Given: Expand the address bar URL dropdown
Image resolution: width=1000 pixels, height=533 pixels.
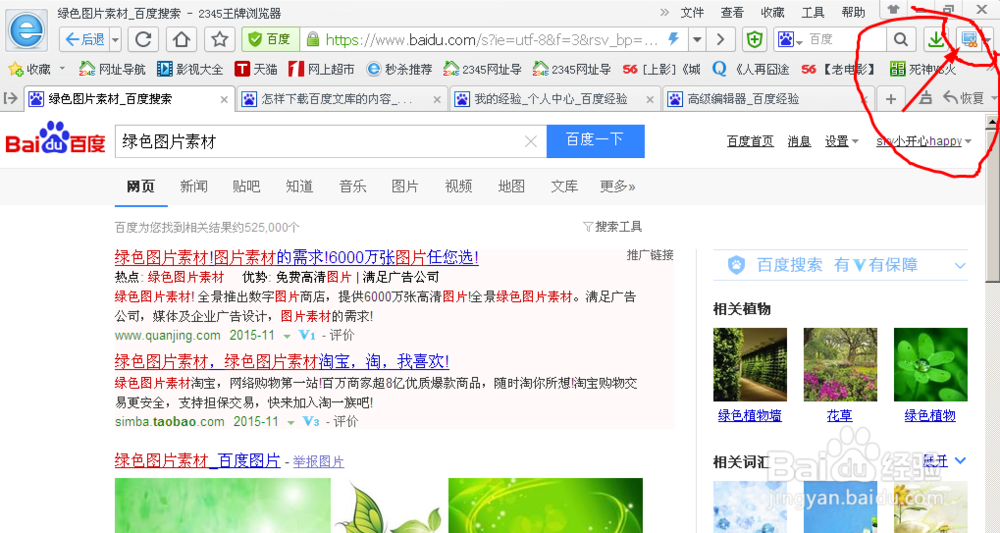Looking at the screenshot, I should tap(697, 40).
